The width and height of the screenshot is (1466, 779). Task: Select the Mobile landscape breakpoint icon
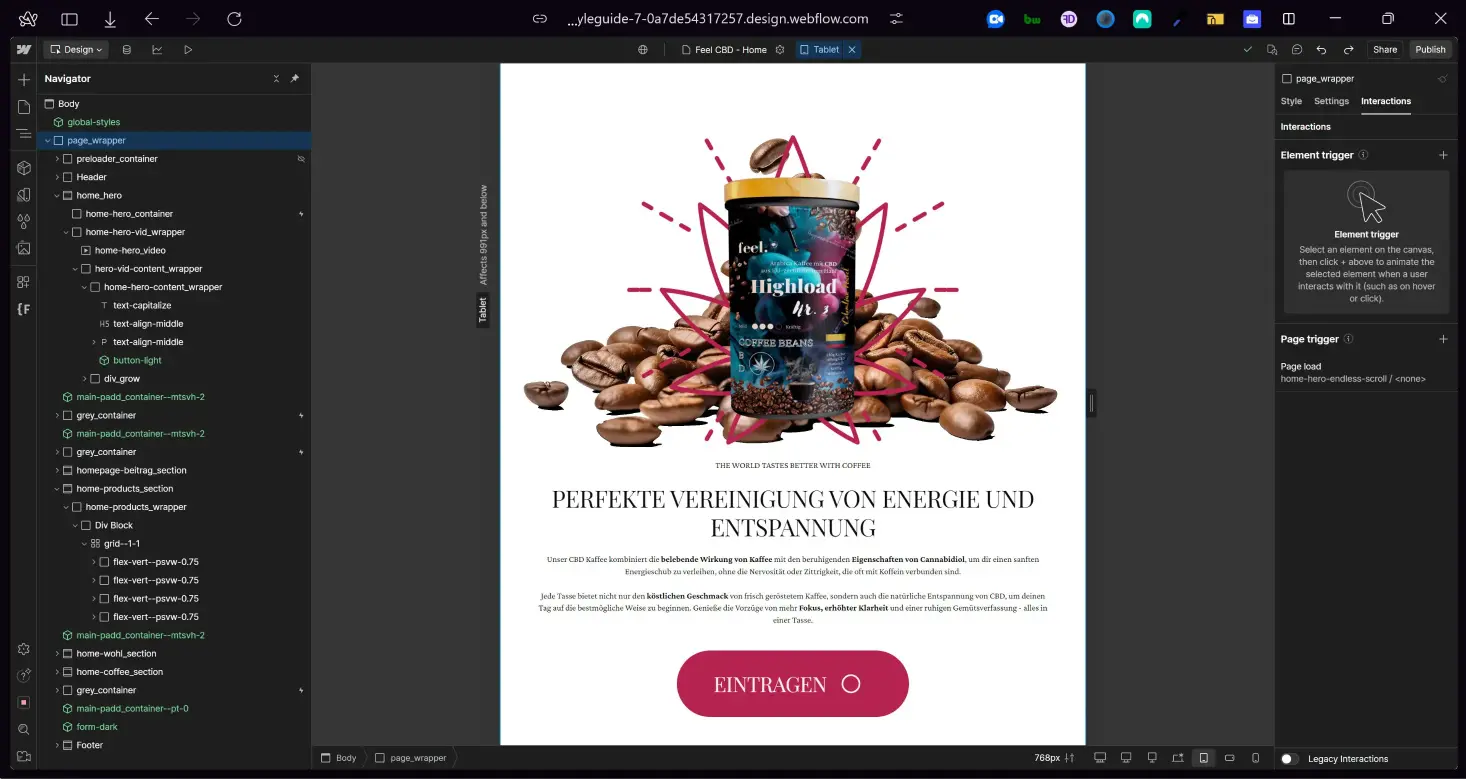(1230, 758)
